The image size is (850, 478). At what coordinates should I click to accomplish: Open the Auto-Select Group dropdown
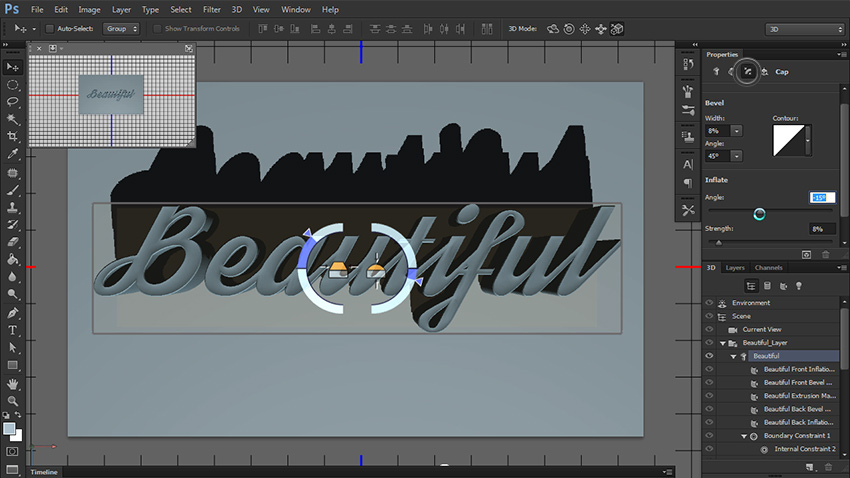click(121, 29)
